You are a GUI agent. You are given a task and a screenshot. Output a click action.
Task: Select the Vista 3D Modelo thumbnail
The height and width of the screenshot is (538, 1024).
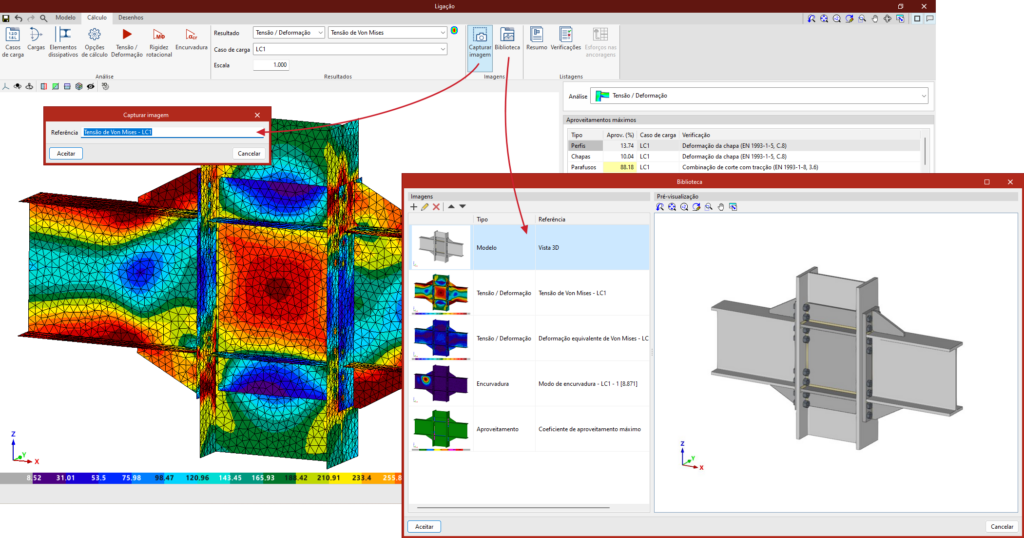click(x=441, y=247)
